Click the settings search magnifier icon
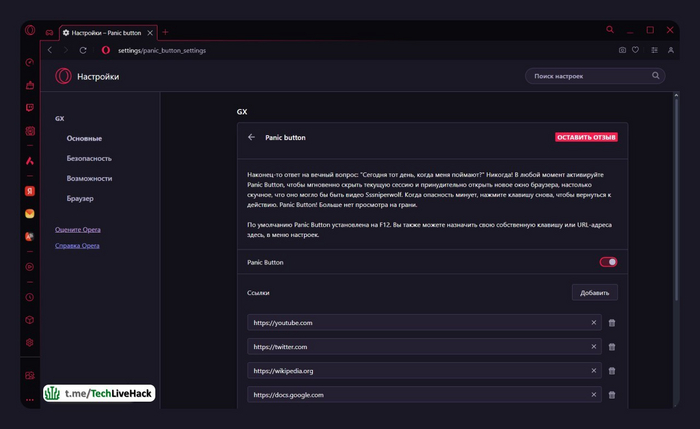The image size is (700, 429). coord(655,75)
